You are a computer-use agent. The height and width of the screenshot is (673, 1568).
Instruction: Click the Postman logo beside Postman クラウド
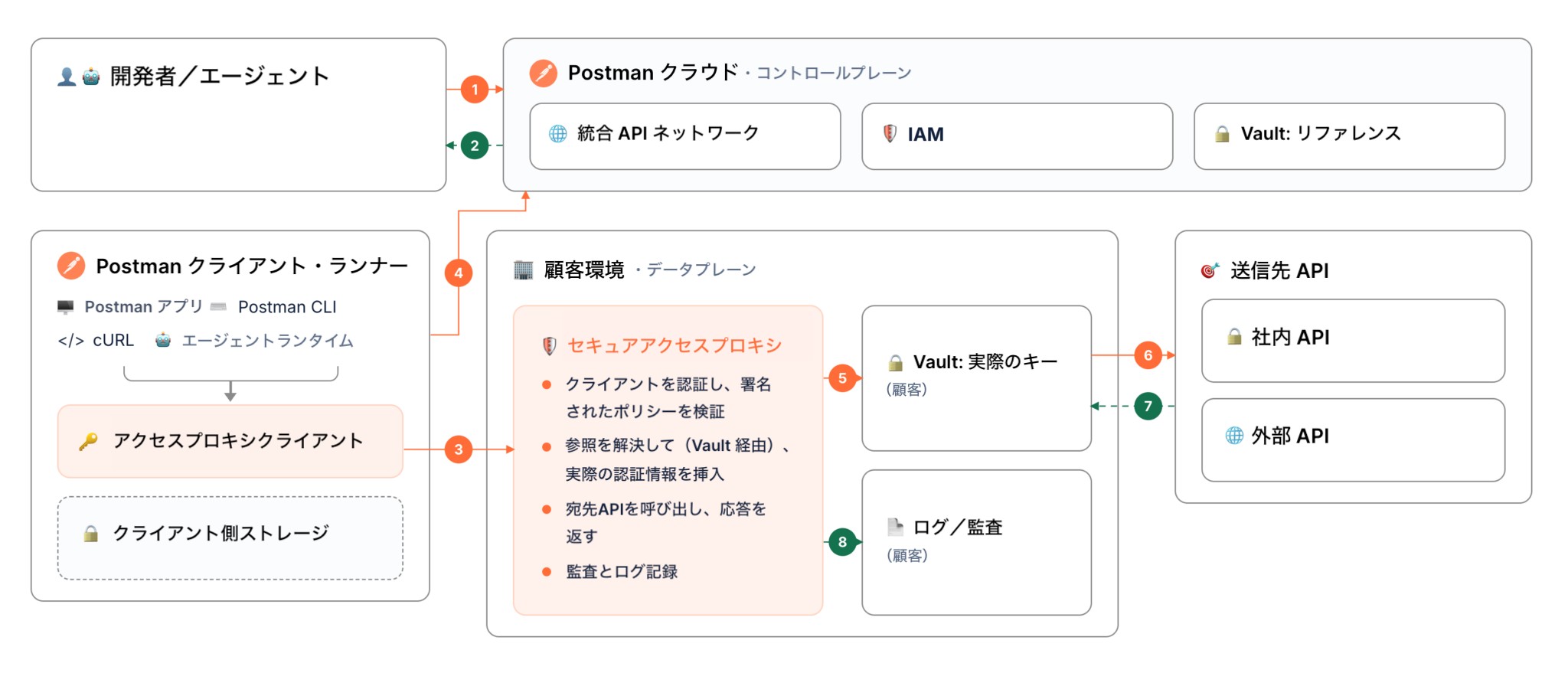[543, 73]
